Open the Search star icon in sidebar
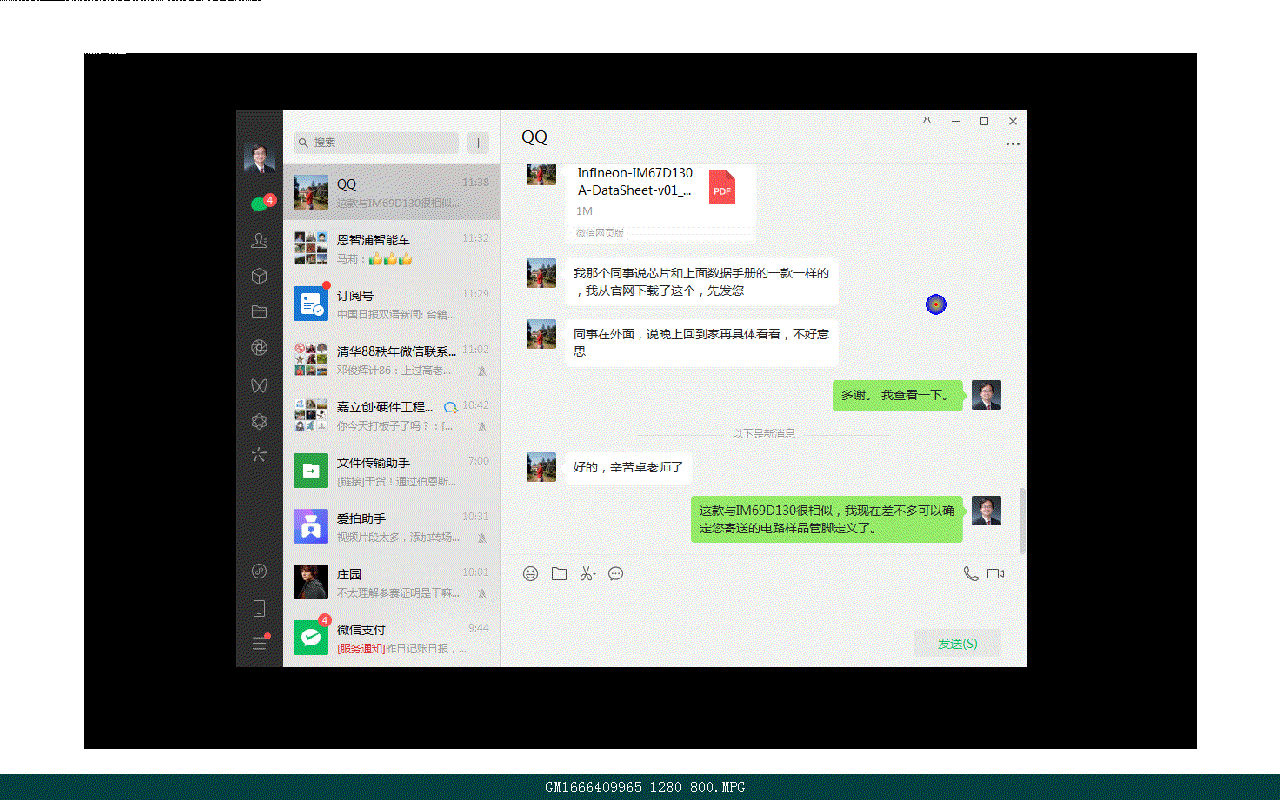This screenshot has height=800, width=1280. (259, 455)
